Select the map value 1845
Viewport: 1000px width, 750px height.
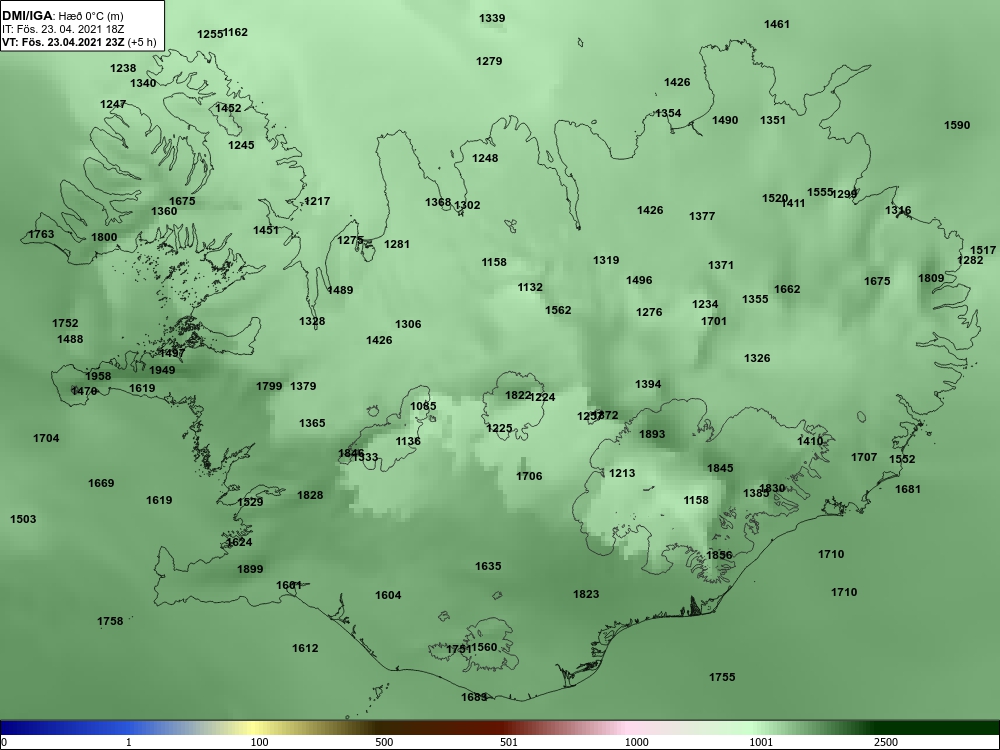720,469
